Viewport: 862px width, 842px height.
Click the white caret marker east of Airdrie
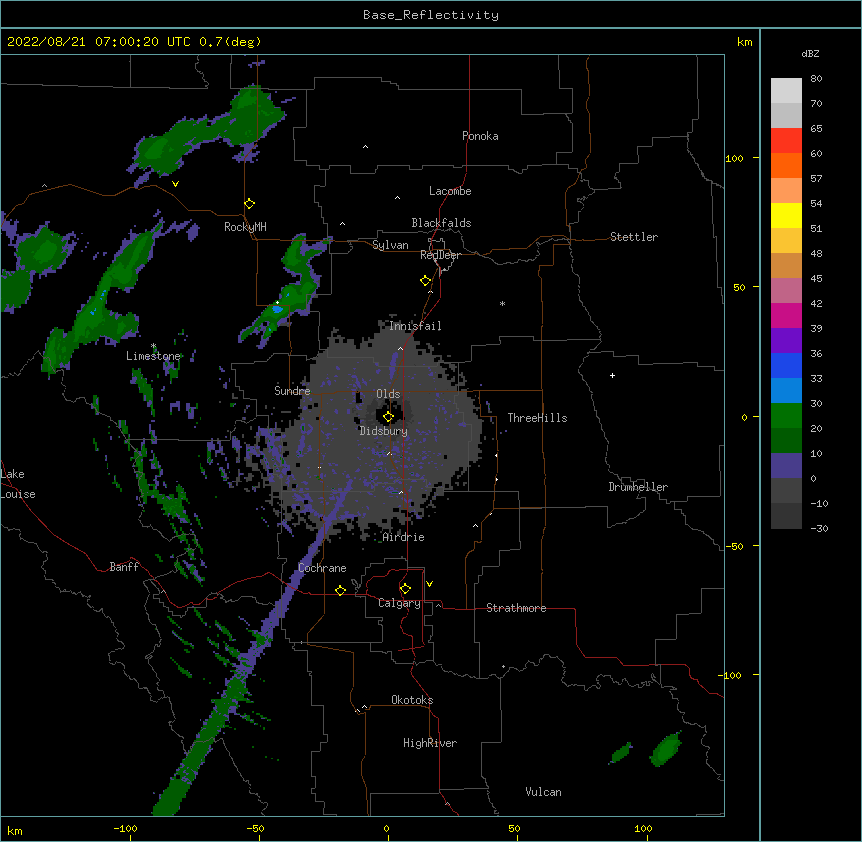(476, 526)
